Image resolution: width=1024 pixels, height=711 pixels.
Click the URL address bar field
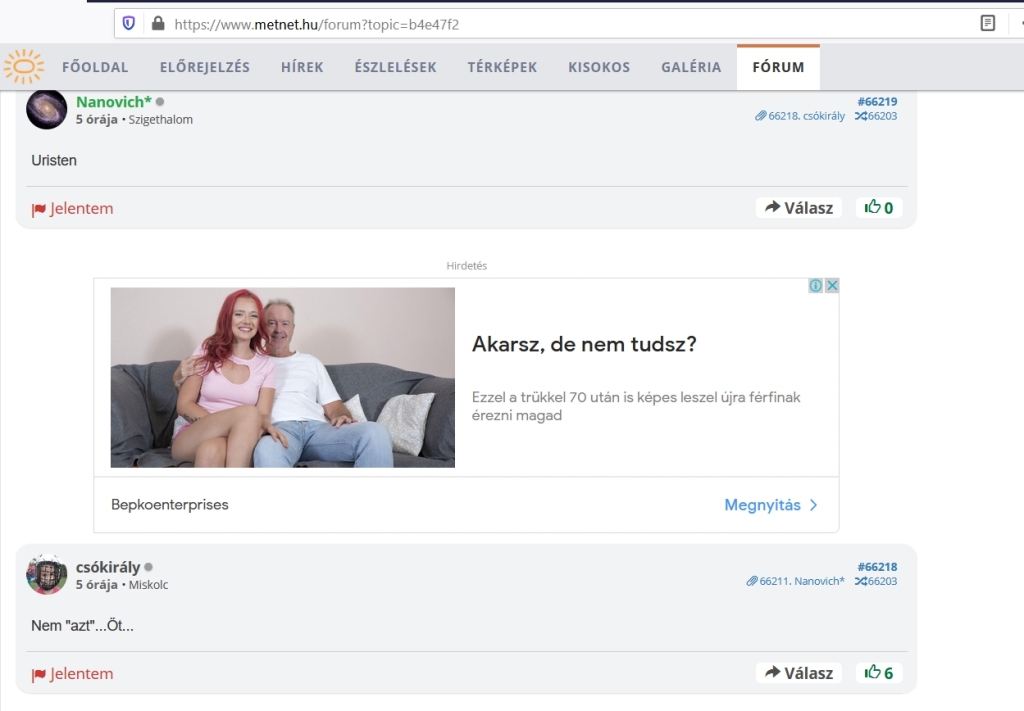(560, 23)
